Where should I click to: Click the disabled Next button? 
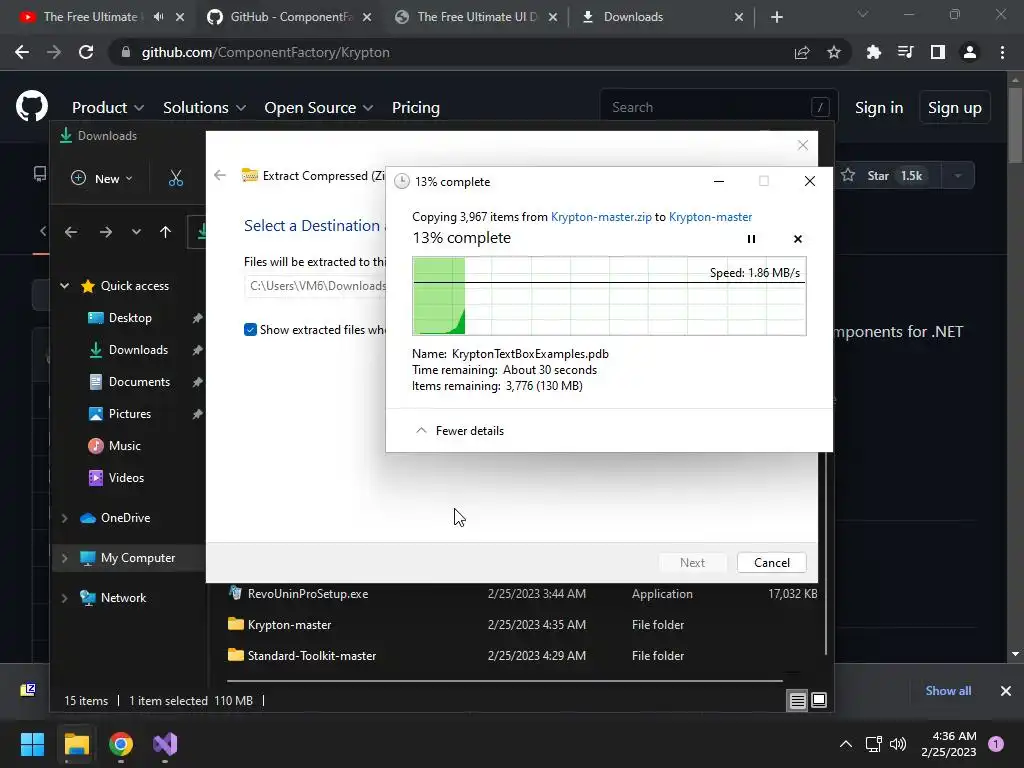[692, 563]
